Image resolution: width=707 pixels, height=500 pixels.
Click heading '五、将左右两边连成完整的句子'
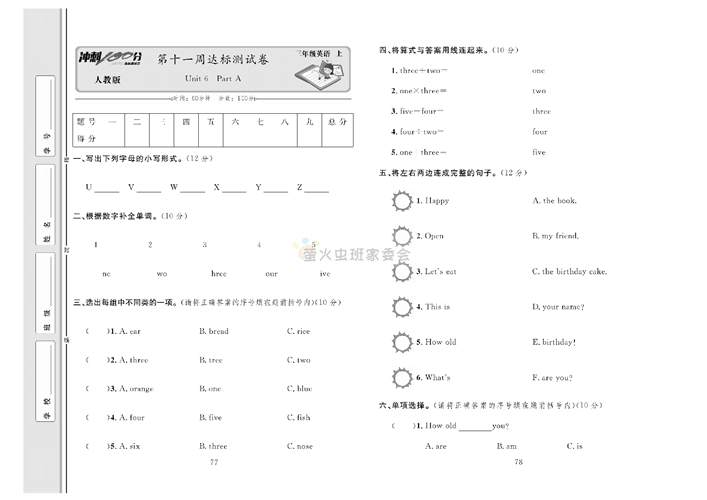[x=437, y=173]
